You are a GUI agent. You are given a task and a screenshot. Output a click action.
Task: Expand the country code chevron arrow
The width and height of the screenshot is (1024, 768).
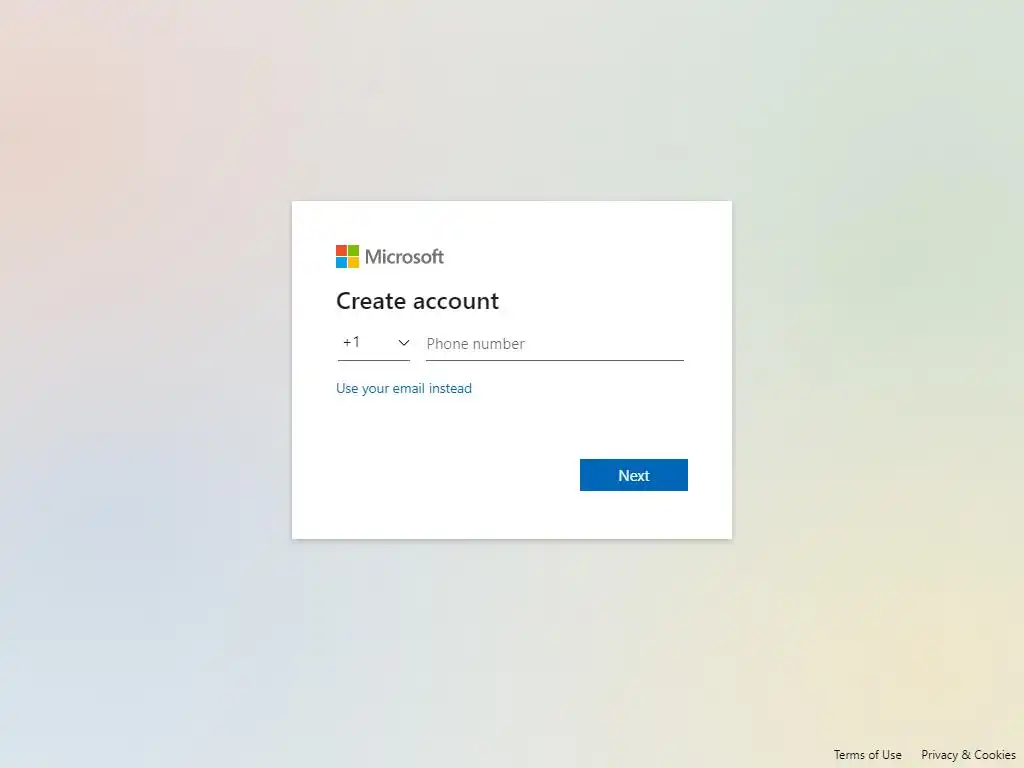tap(404, 343)
